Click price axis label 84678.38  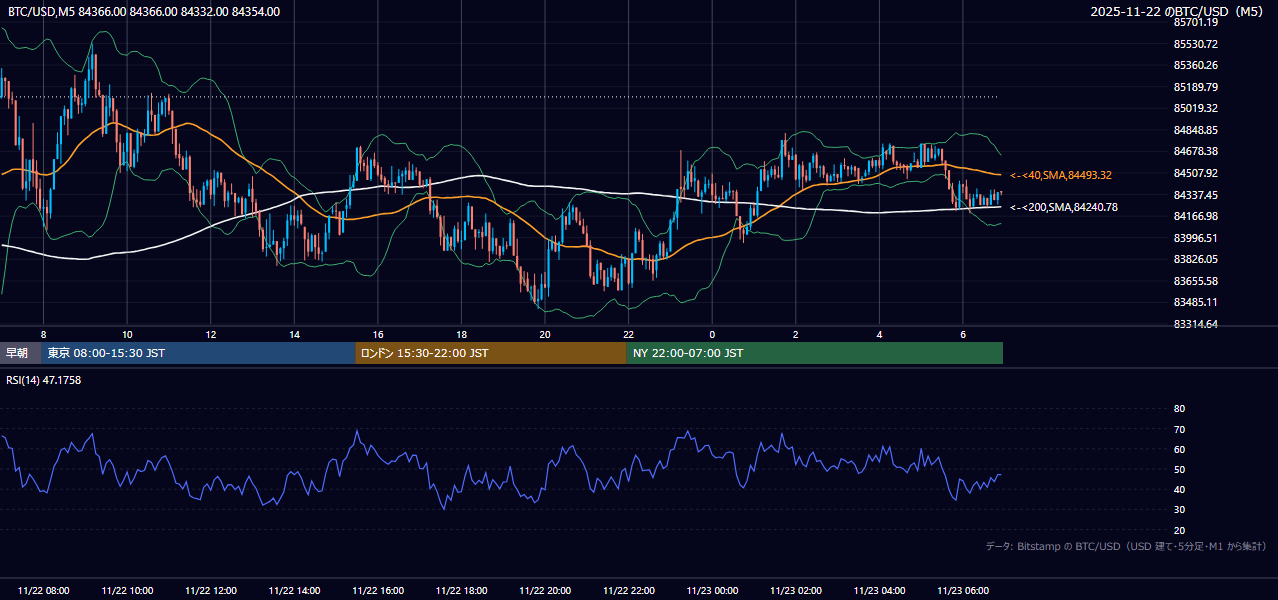(1195, 151)
